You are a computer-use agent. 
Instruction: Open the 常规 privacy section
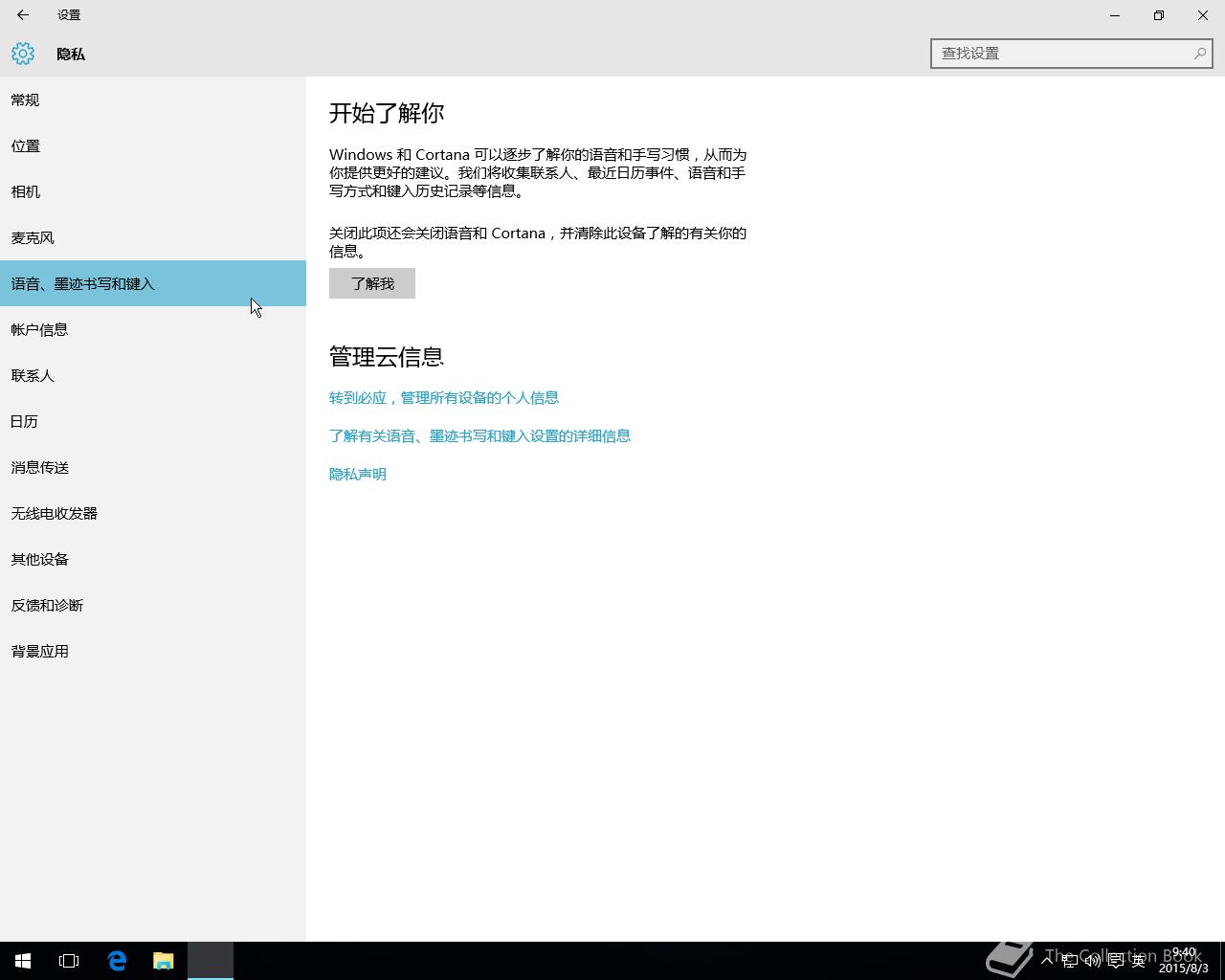153,100
